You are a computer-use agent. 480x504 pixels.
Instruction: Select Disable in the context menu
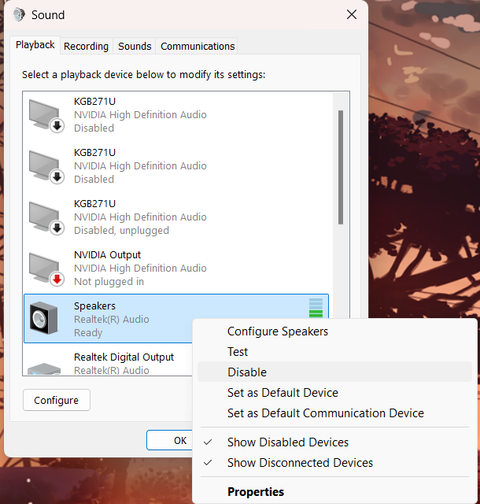point(335,372)
